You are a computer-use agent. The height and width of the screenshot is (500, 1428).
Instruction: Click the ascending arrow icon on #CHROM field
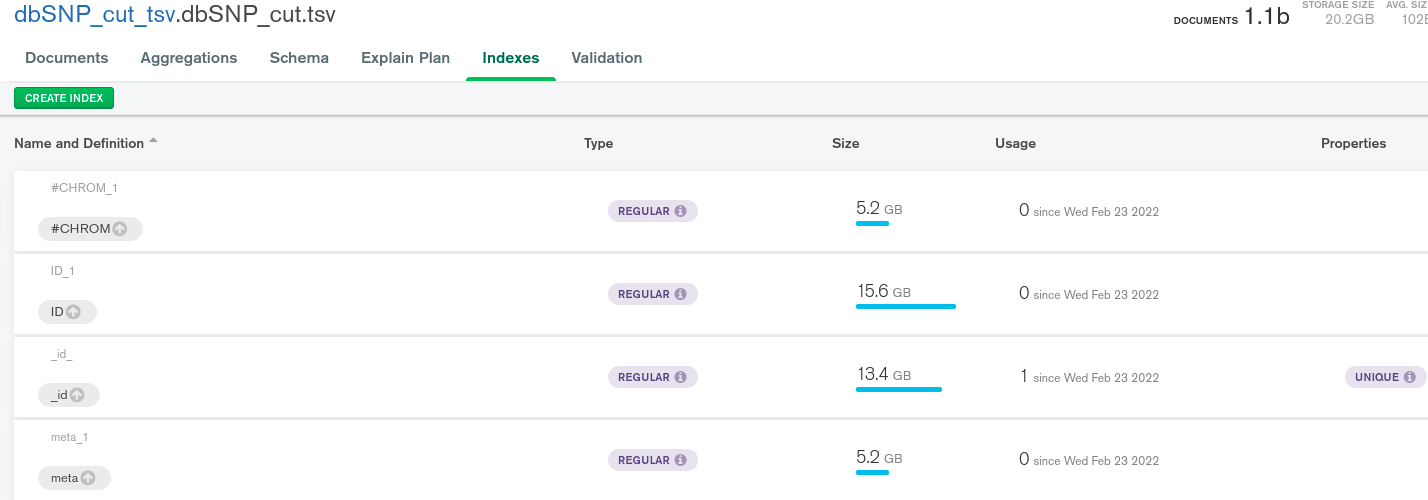120,229
